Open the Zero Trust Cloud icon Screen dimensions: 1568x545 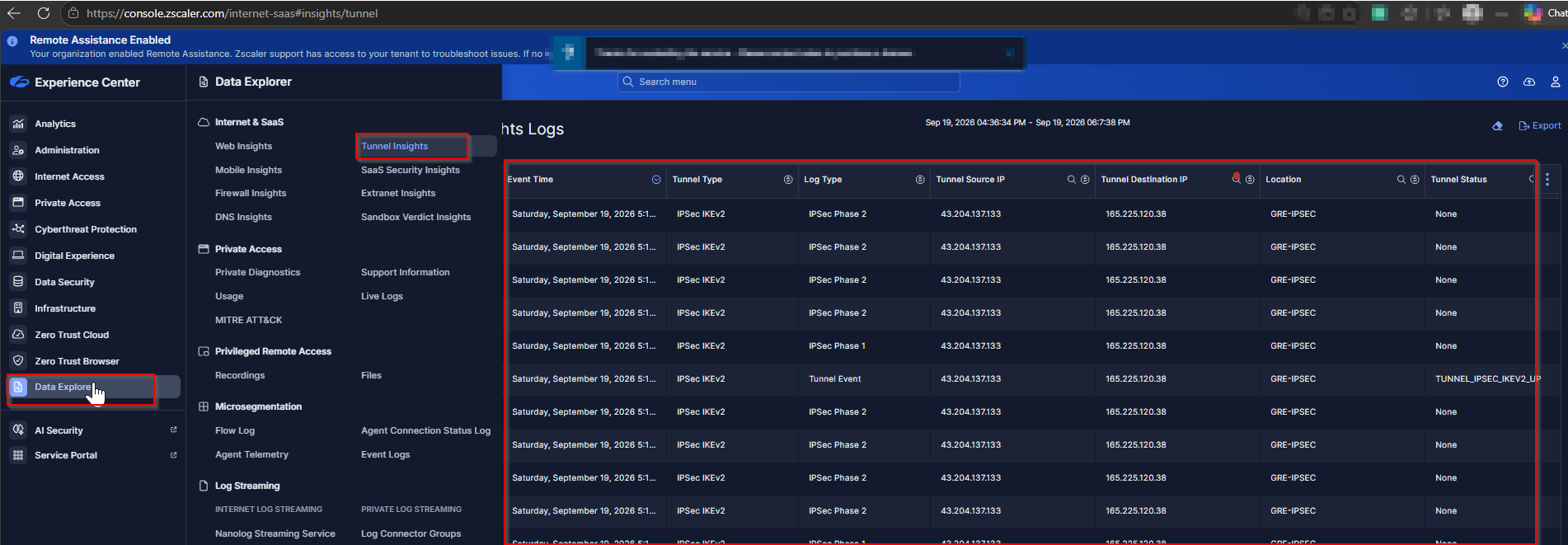(x=18, y=335)
